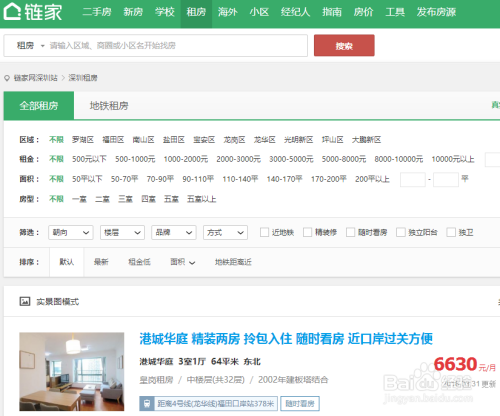Viewport: 500px width, 416px height.
Task: Select room type 一室
Action: [x=79, y=199]
